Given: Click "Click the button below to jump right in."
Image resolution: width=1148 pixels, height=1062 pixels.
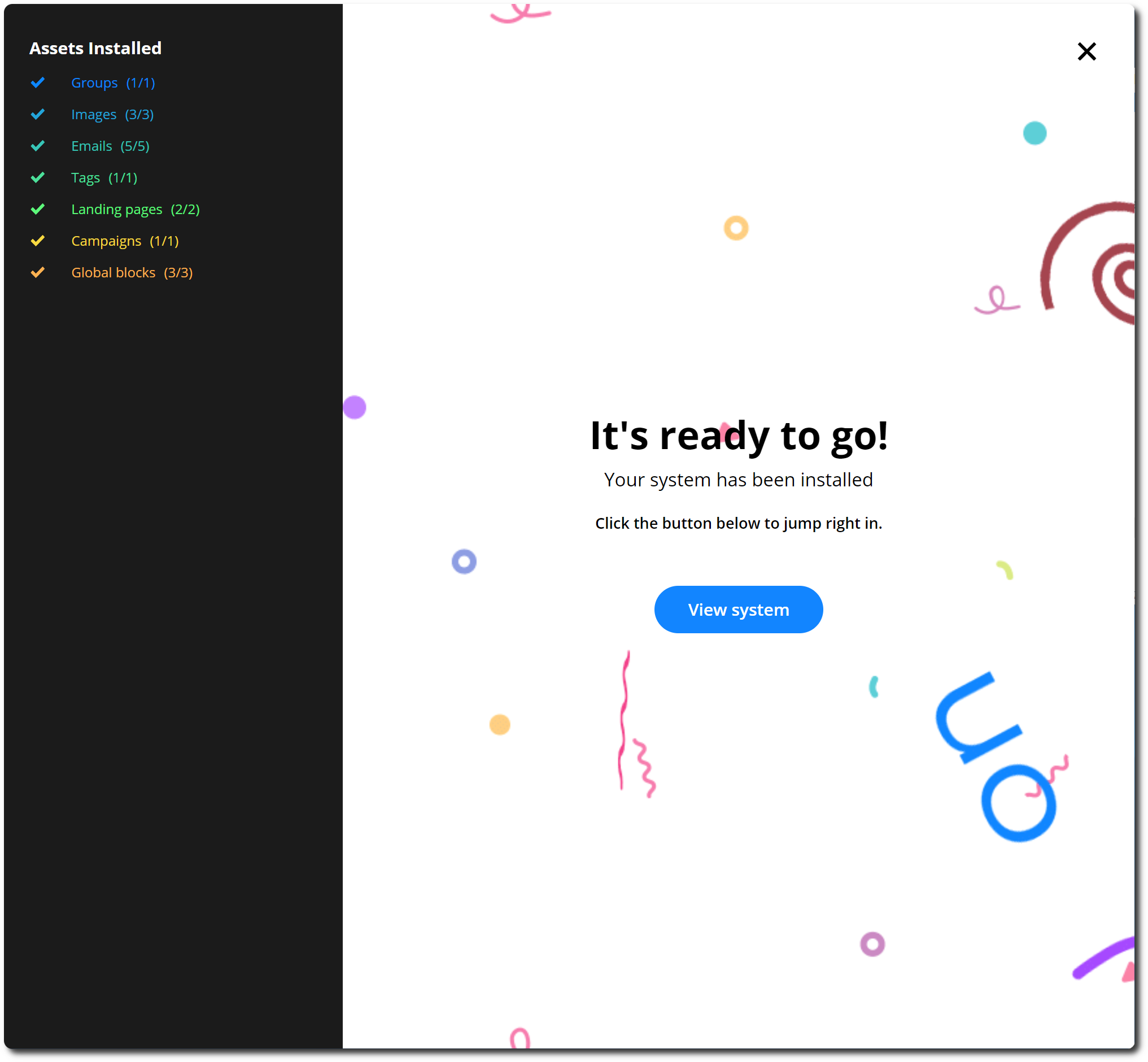Looking at the screenshot, I should coord(739,523).
